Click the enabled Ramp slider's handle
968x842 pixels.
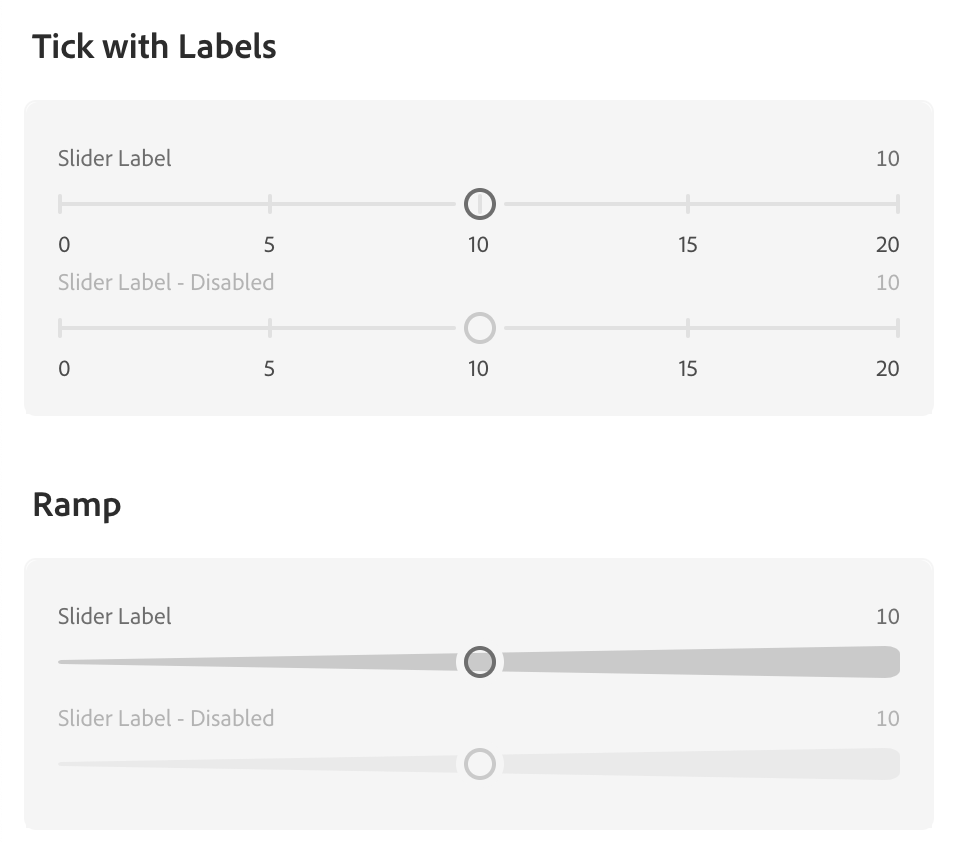(x=480, y=662)
